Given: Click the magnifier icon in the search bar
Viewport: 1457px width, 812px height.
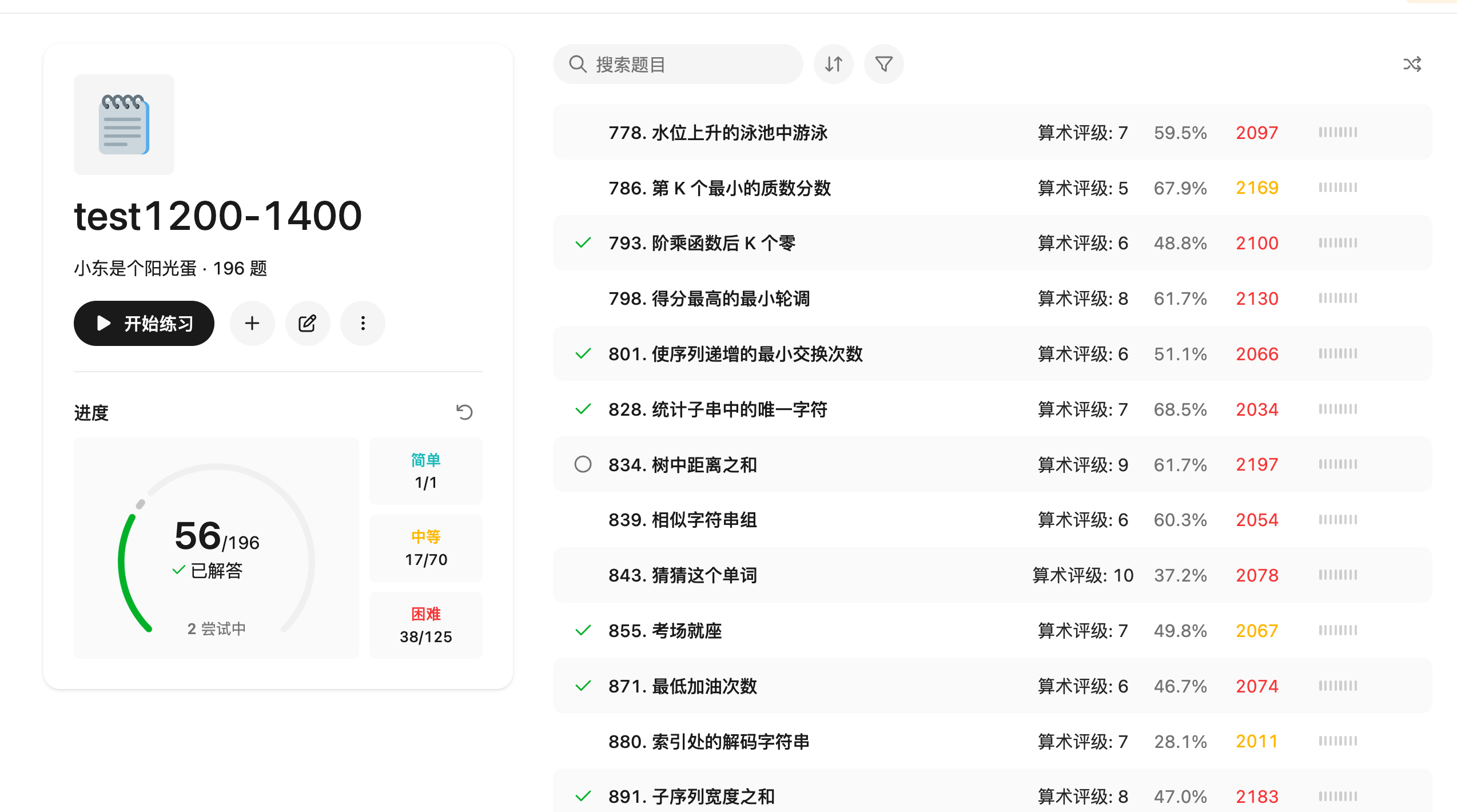Looking at the screenshot, I should tap(578, 64).
